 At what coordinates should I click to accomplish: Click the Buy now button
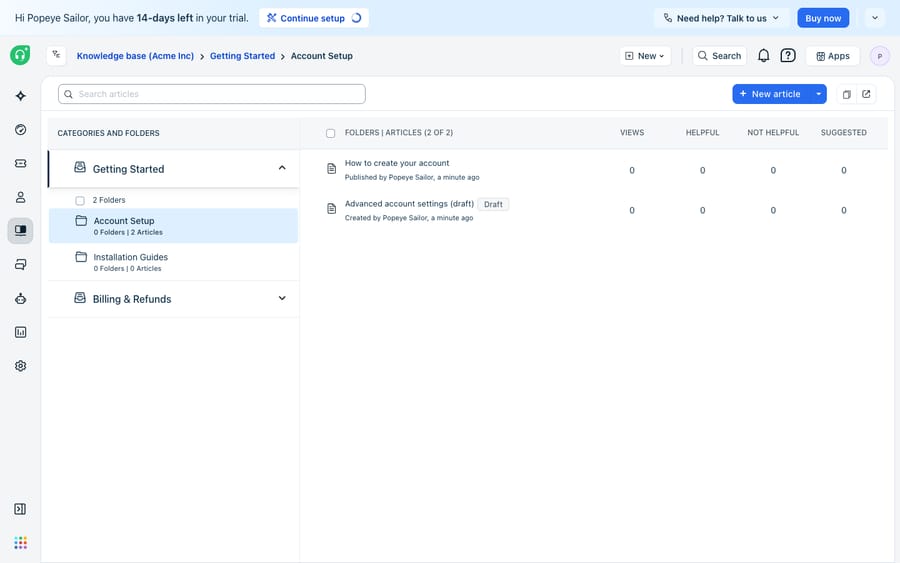pyautogui.click(x=823, y=18)
